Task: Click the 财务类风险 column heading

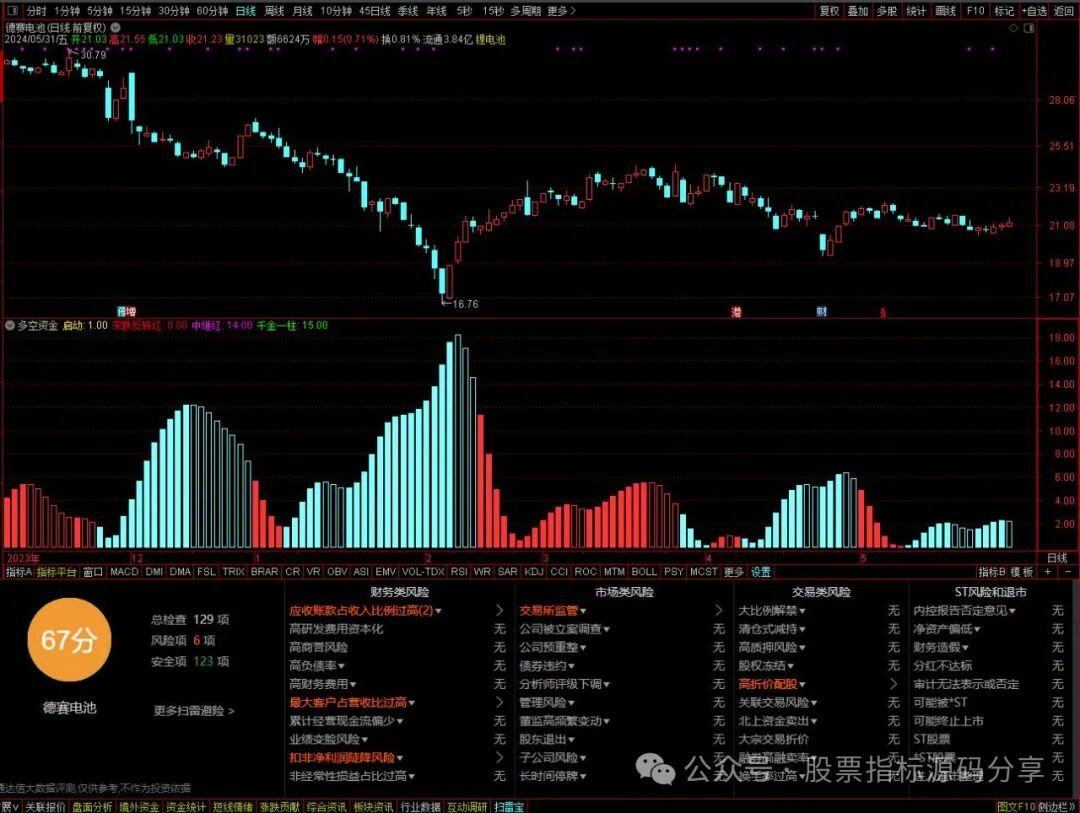Action: point(399,592)
